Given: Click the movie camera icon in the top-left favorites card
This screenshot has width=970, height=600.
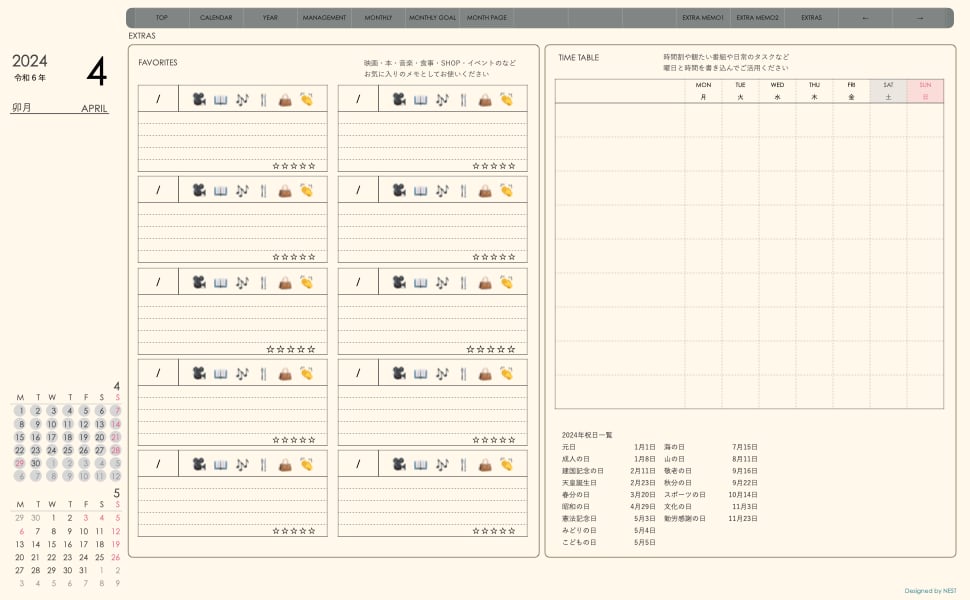Looking at the screenshot, I should point(199,99).
